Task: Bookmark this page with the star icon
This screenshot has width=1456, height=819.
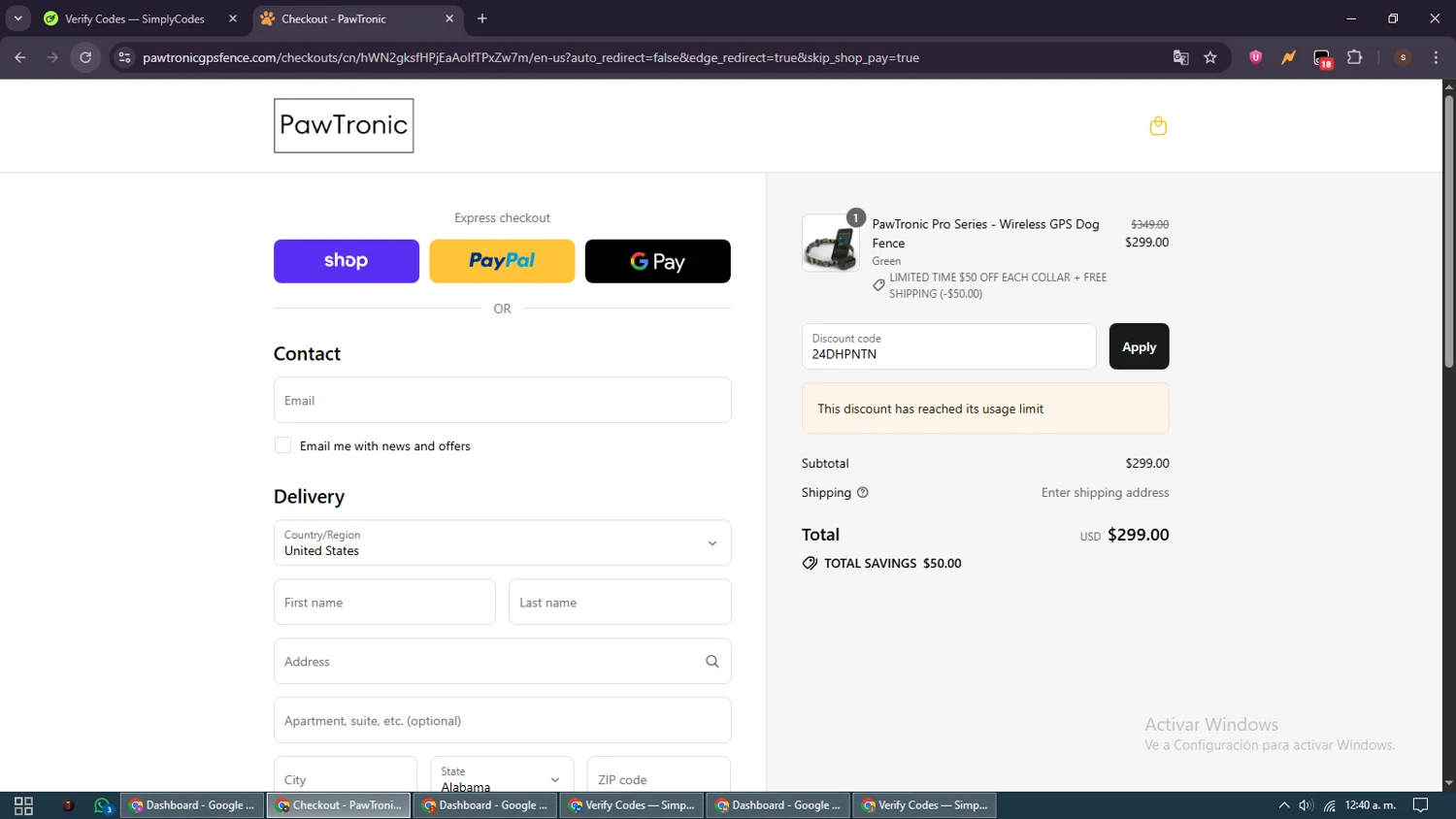Action: tap(1210, 57)
